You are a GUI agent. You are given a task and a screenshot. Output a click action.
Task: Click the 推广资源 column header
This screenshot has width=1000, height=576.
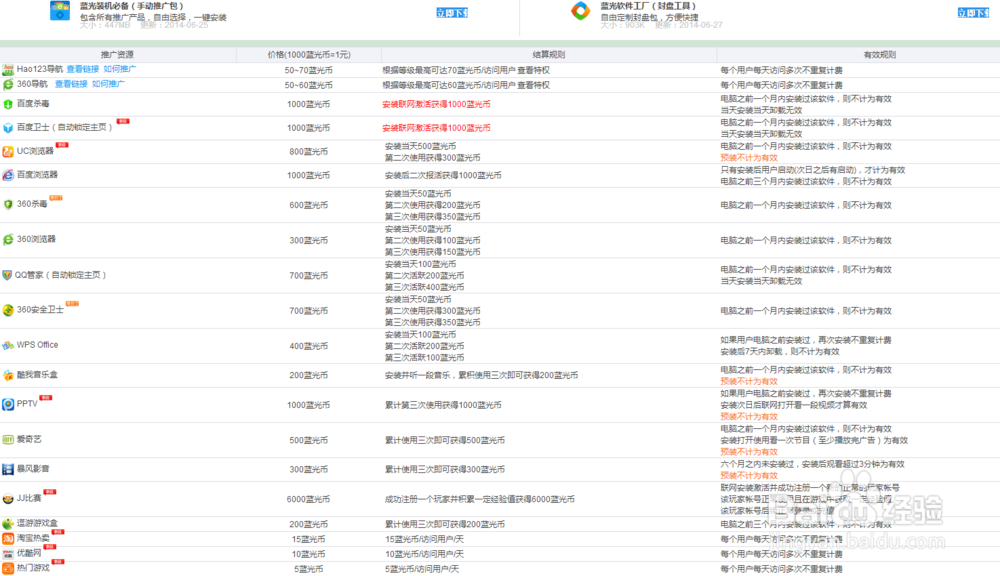tap(117, 55)
